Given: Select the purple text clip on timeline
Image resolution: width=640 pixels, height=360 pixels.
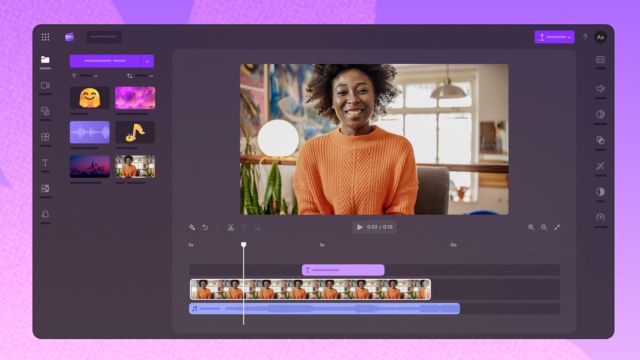Looking at the screenshot, I should (x=343, y=270).
